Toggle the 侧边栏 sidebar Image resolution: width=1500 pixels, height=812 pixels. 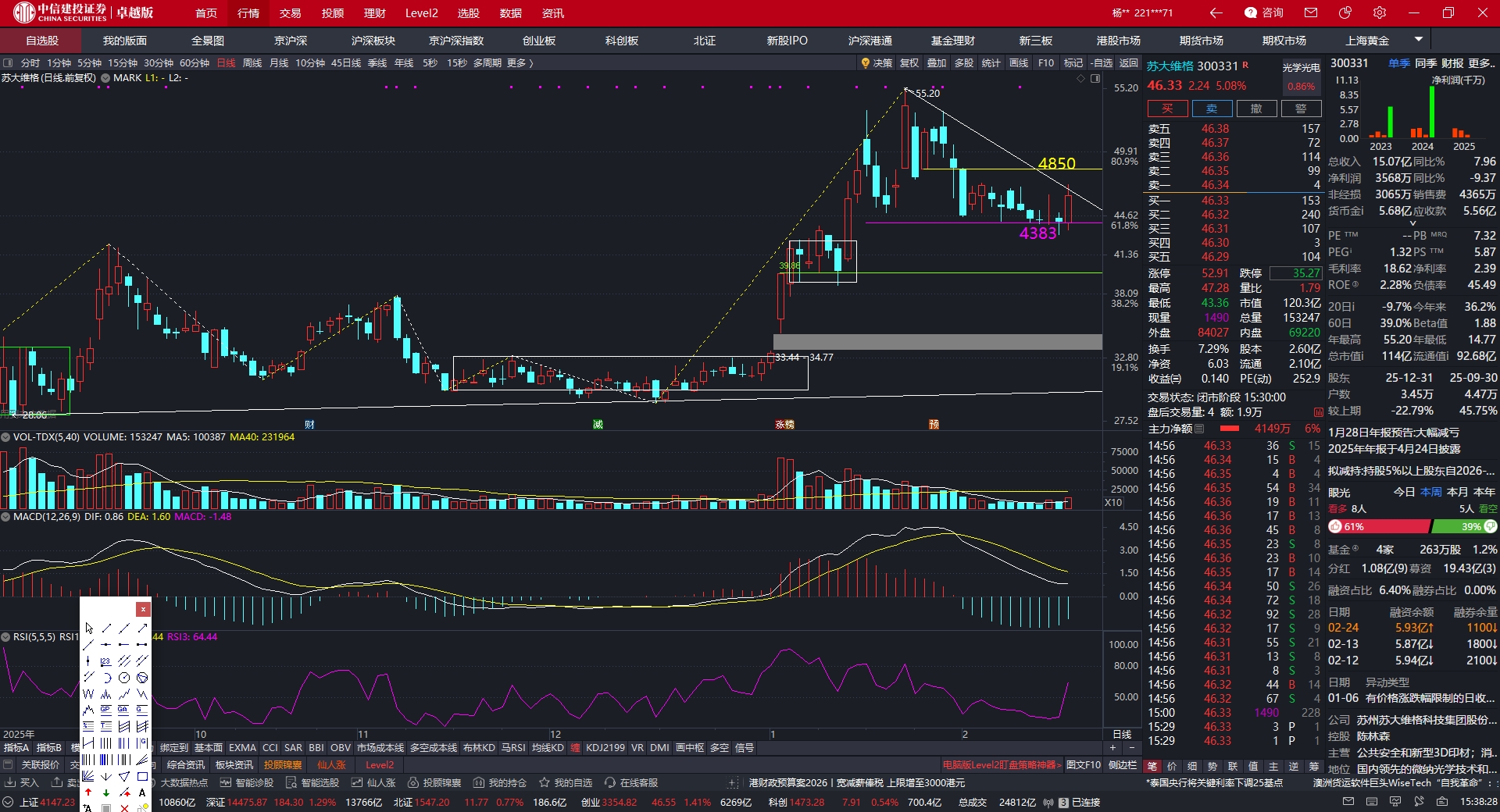point(1123,765)
